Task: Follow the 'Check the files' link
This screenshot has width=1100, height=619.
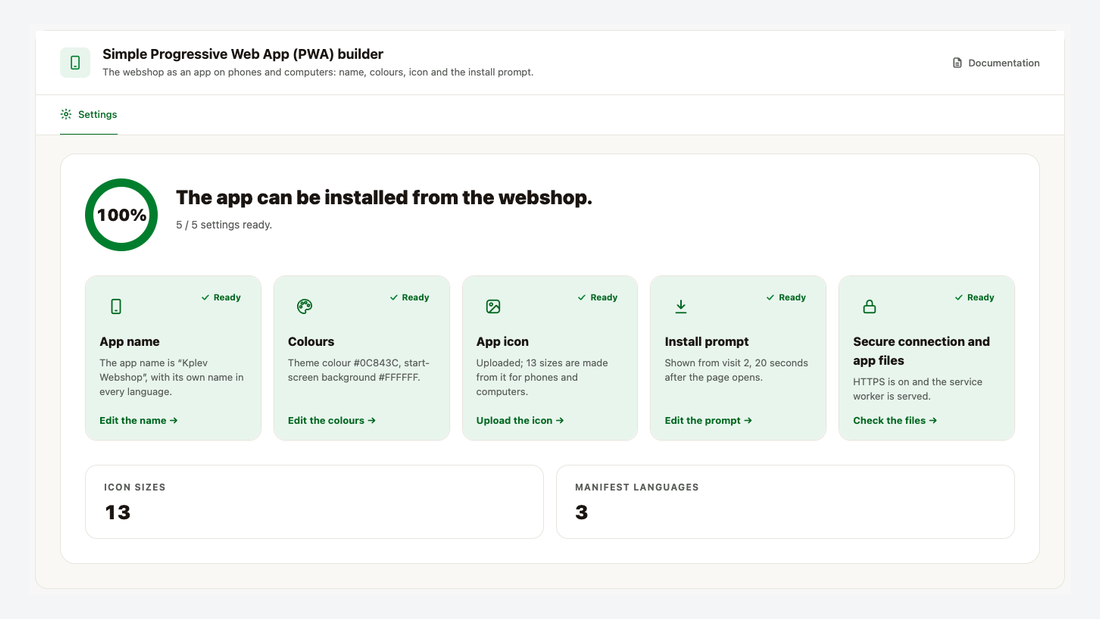Action: coord(895,420)
